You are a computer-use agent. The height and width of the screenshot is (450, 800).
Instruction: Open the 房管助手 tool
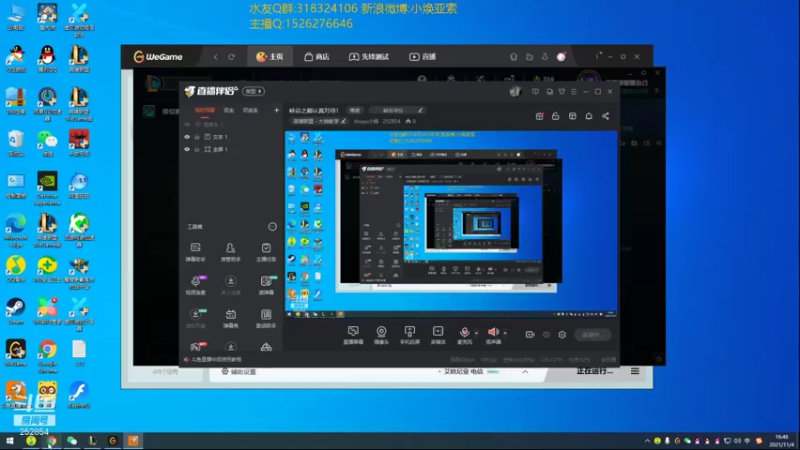(x=231, y=253)
